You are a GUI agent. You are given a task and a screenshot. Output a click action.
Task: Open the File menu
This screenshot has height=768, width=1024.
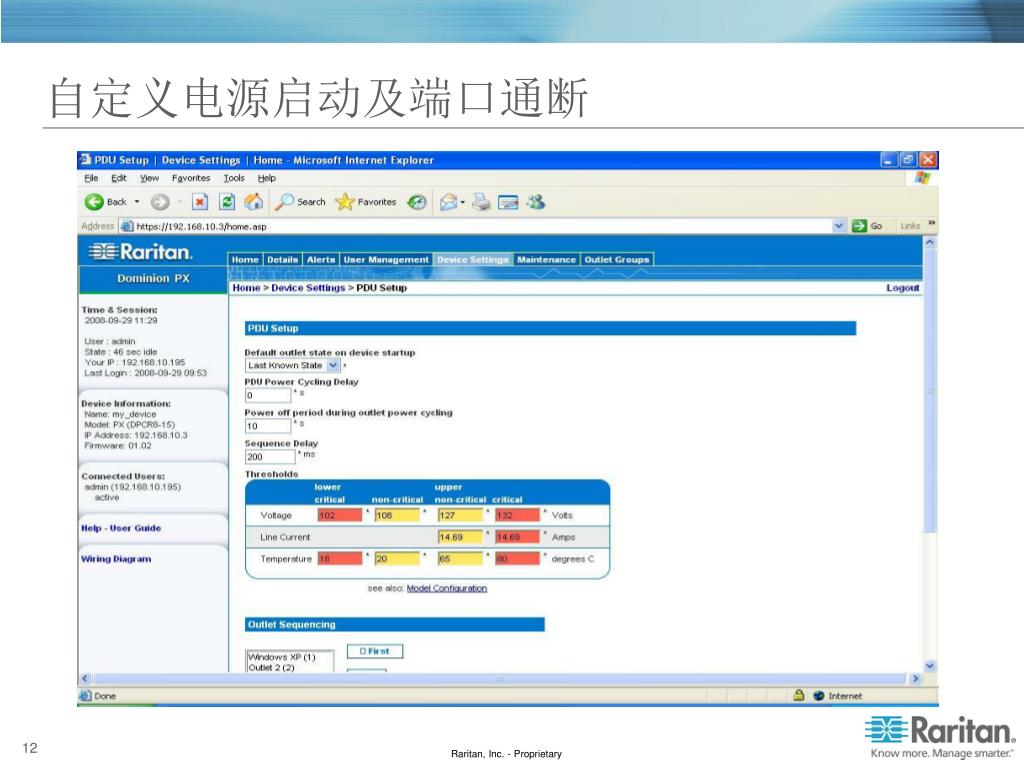point(91,178)
